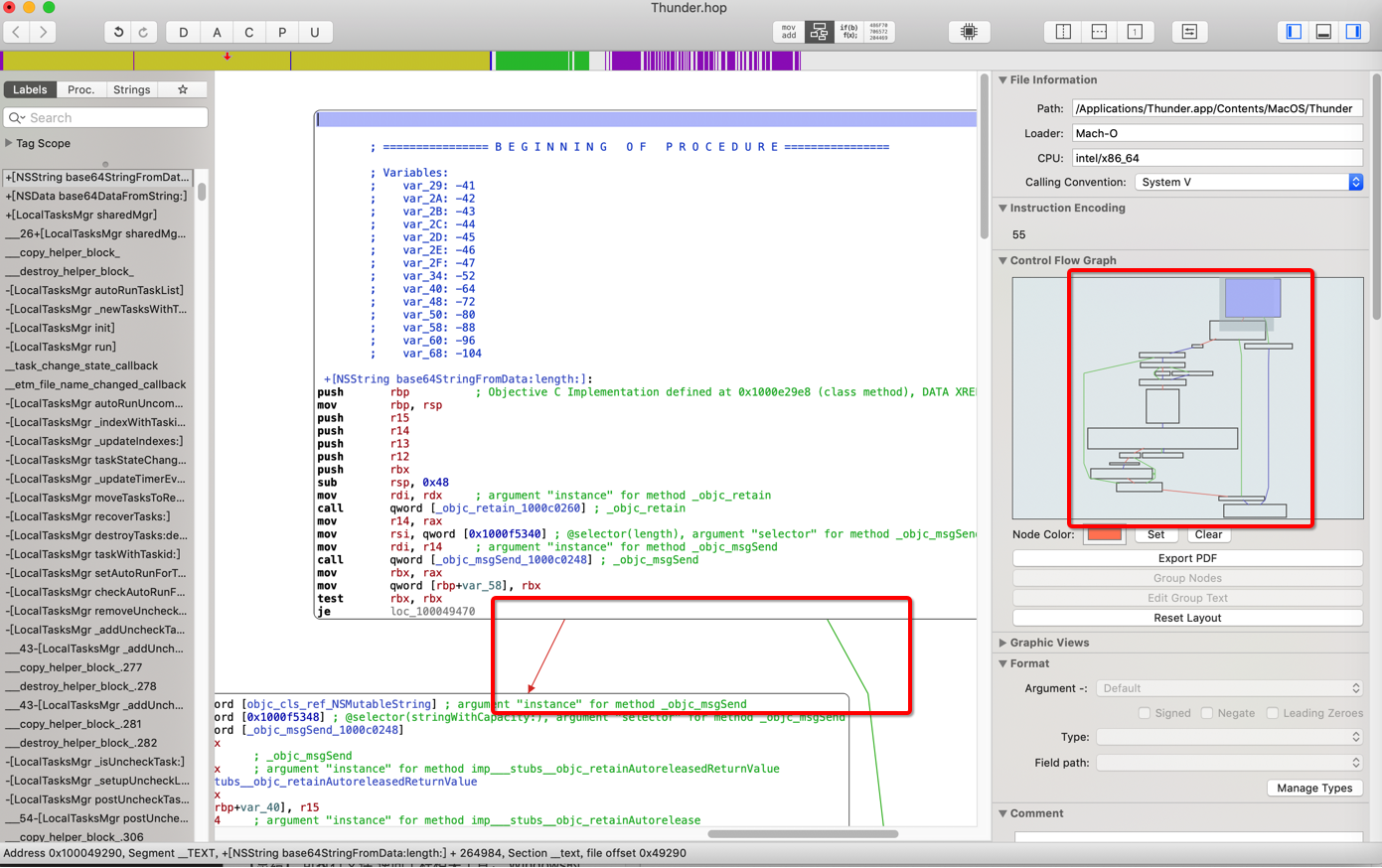
Task: Switch to assembly (mov add) view
Action: pos(789,32)
